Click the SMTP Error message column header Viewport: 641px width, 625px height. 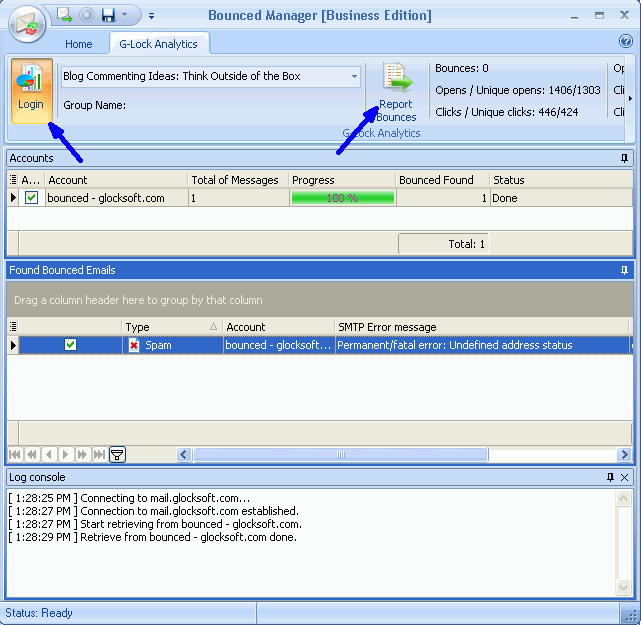click(x=482, y=327)
